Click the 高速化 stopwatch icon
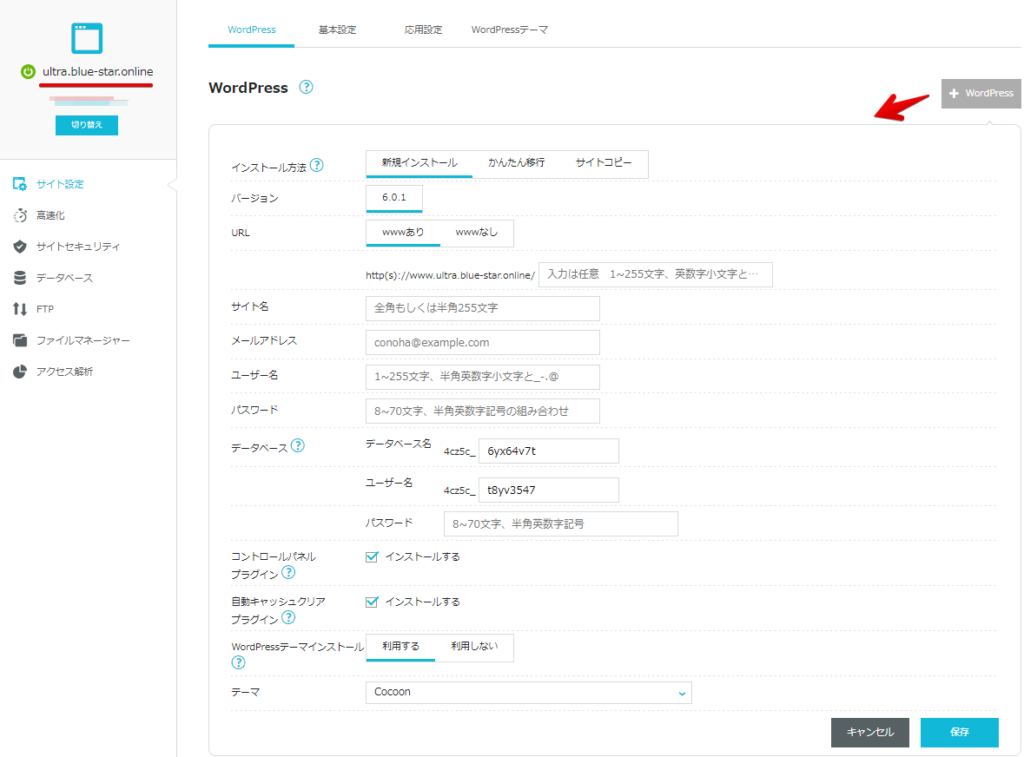 (x=20, y=216)
